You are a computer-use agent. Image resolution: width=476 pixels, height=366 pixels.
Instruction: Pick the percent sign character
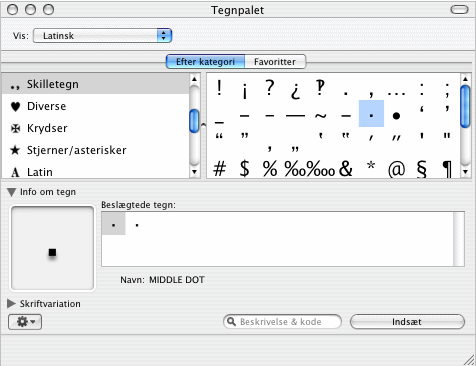point(270,168)
